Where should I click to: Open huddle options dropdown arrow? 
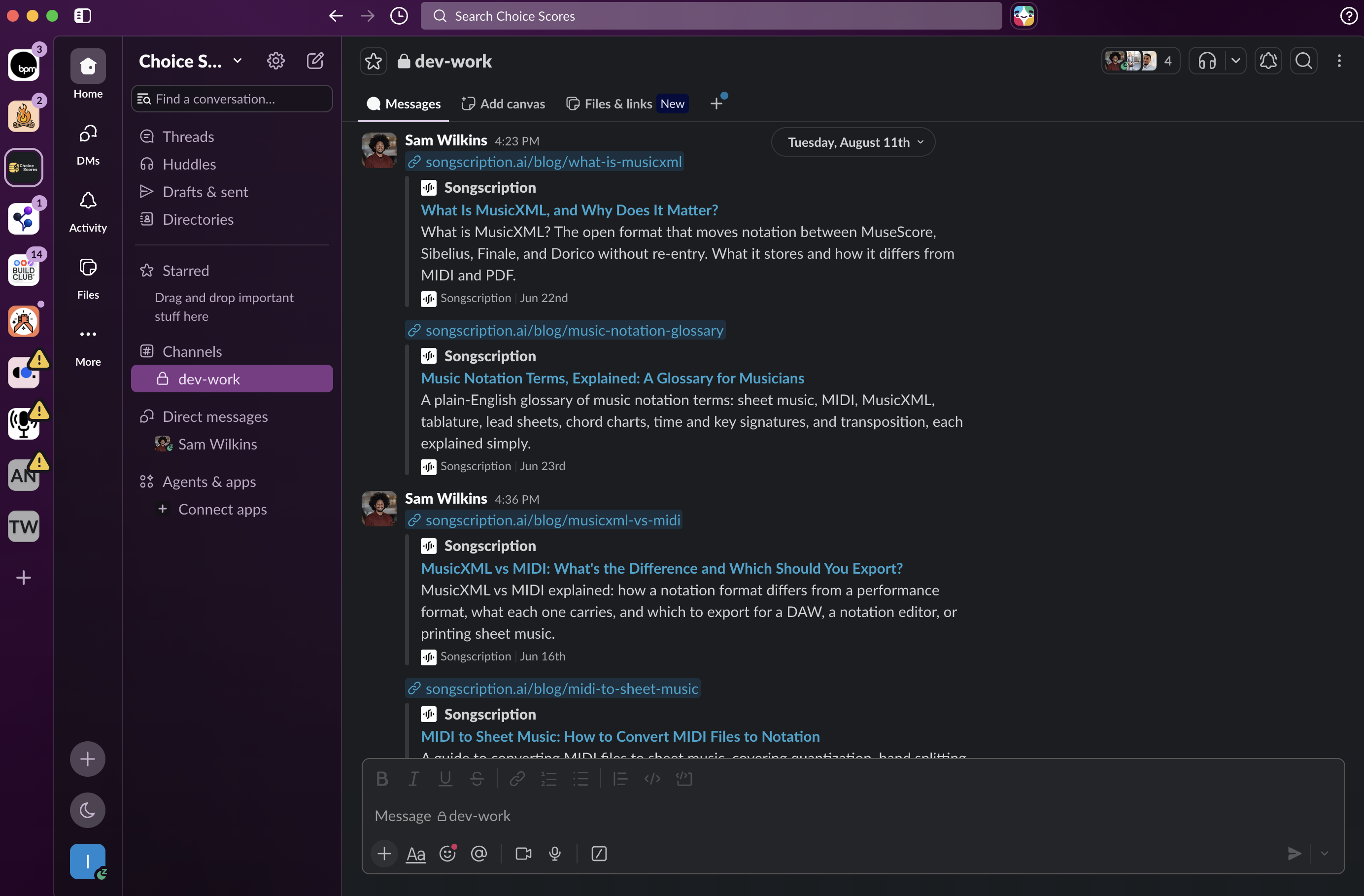pyautogui.click(x=1235, y=61)
